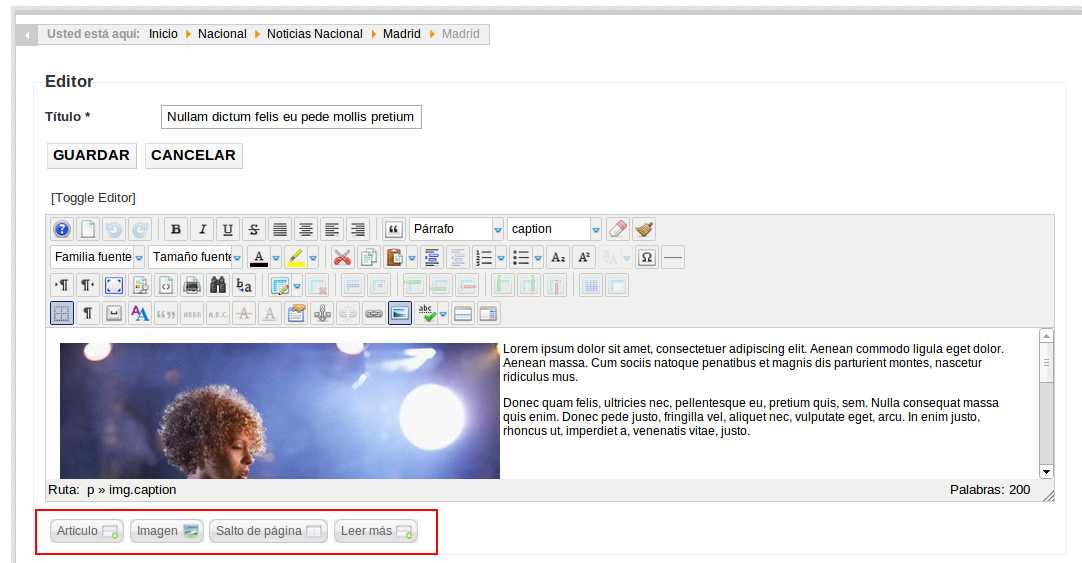Viewport: 1082px width, 563px height.
Task: Open the source code editor icon
Action: tap(166, 285)
